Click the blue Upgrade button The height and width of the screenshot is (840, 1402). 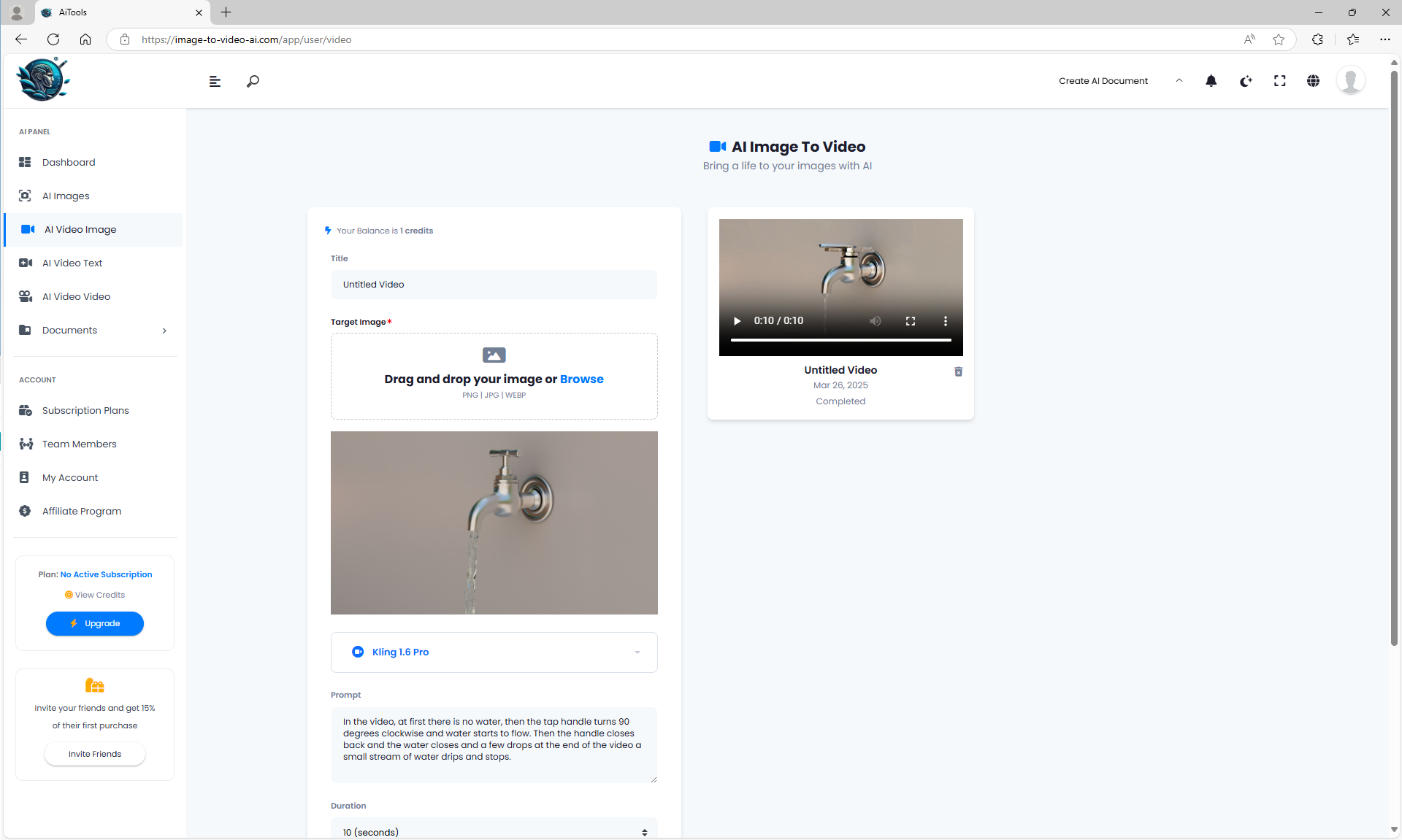coord(95,623)
